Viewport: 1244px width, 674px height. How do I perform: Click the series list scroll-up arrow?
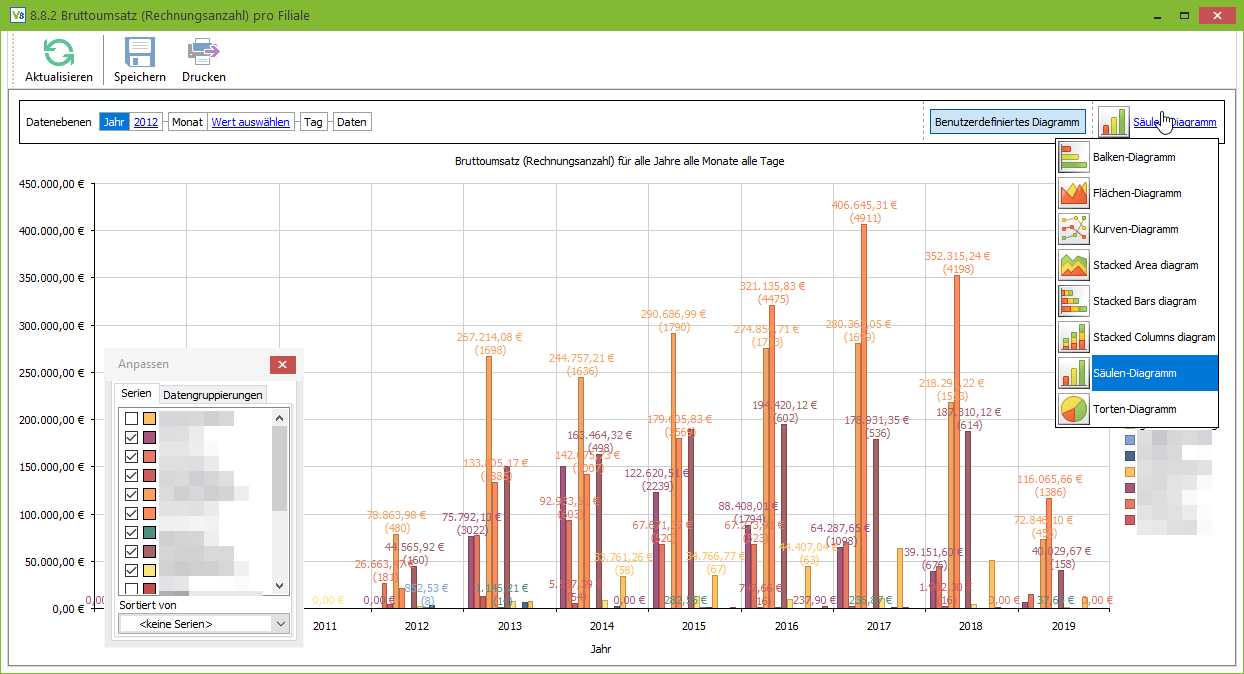pyautogui.click(x=280, y=418)
